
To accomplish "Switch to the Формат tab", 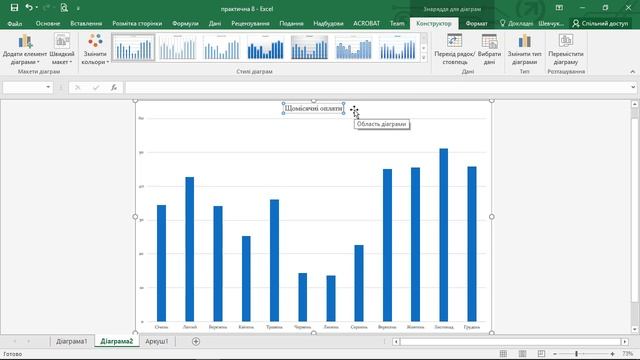I will coord(476,24).
